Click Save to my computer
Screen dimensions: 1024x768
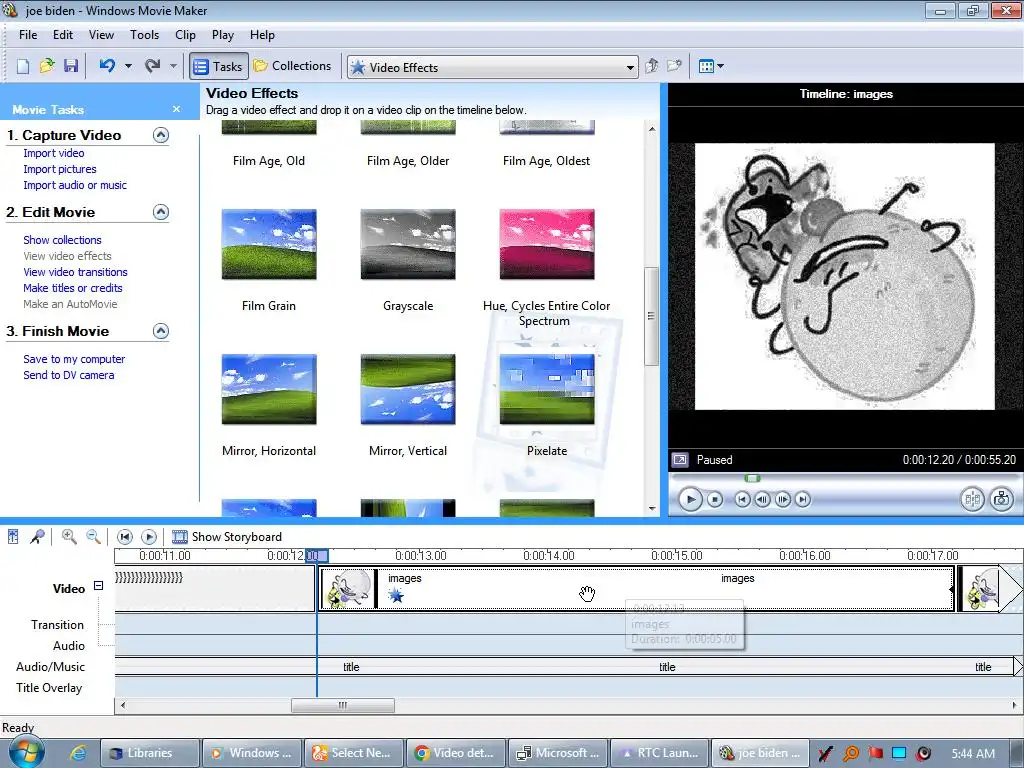[x=74, y=359]
